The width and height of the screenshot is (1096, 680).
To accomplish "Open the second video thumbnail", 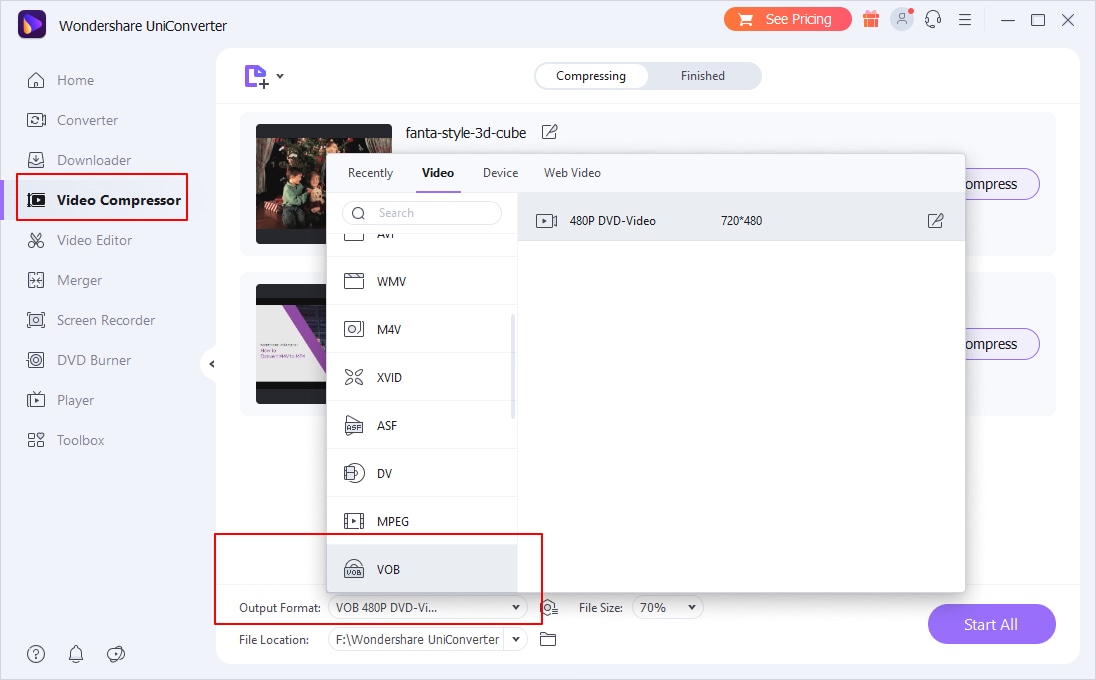I will tap(291, 344).
